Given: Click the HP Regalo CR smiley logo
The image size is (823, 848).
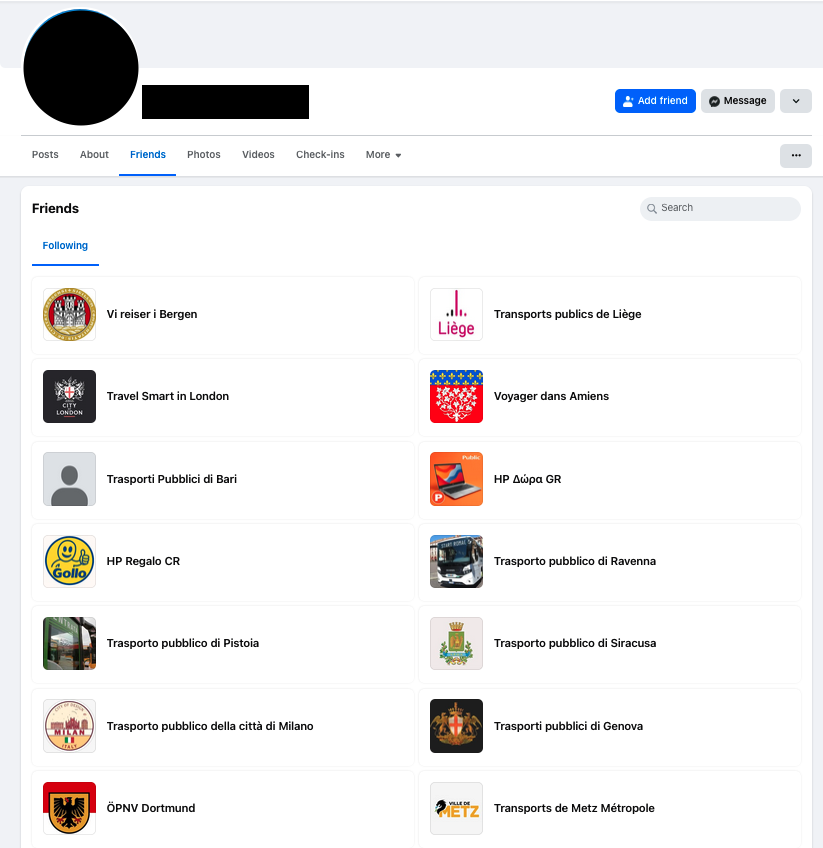Looking at the screenshot, I should (69, 561).
